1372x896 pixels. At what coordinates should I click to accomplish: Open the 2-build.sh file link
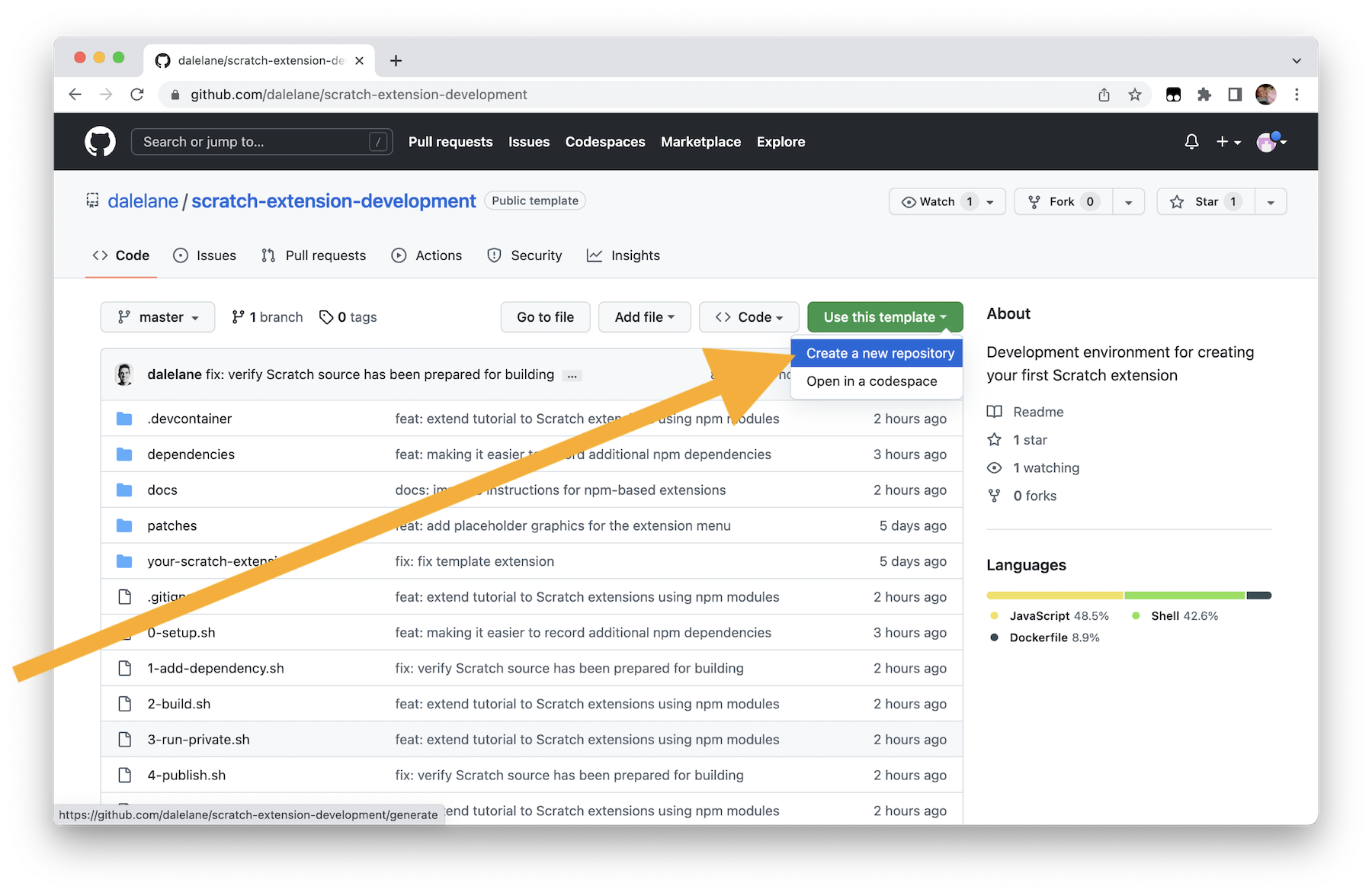pos(178,704)
